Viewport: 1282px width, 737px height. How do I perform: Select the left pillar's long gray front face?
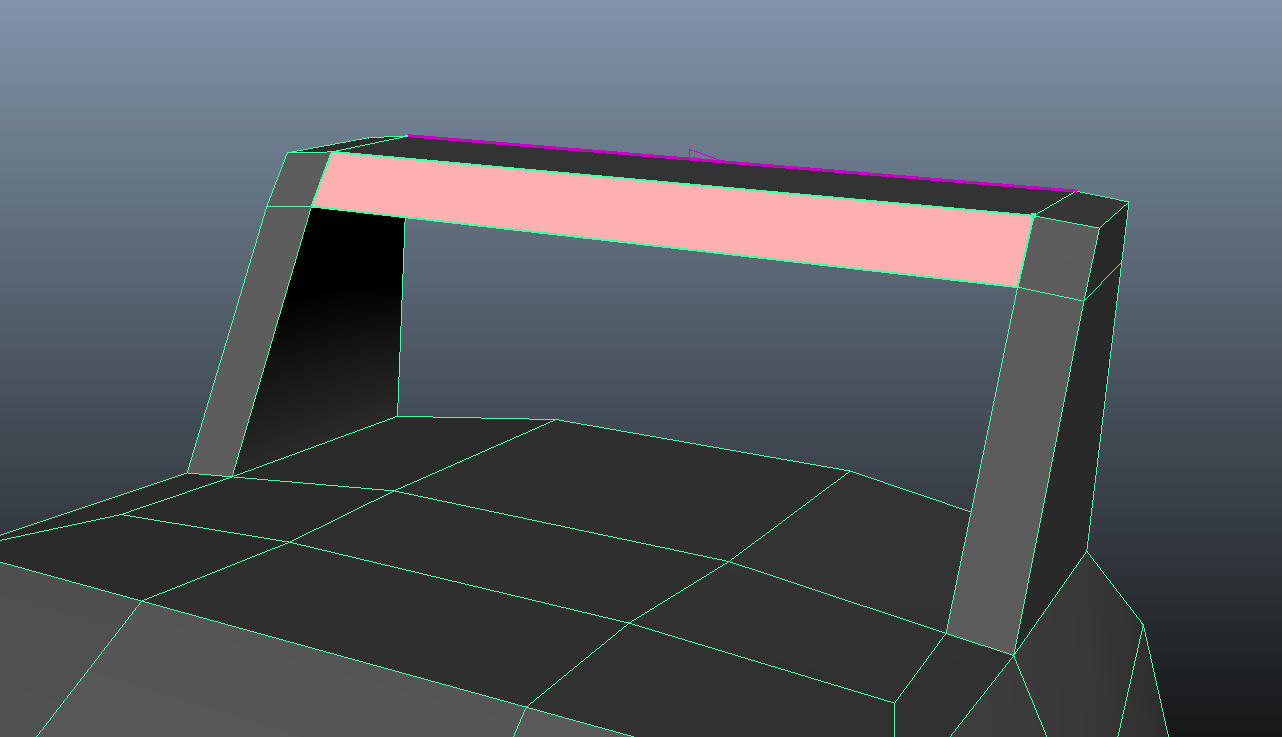click(250, 340)
